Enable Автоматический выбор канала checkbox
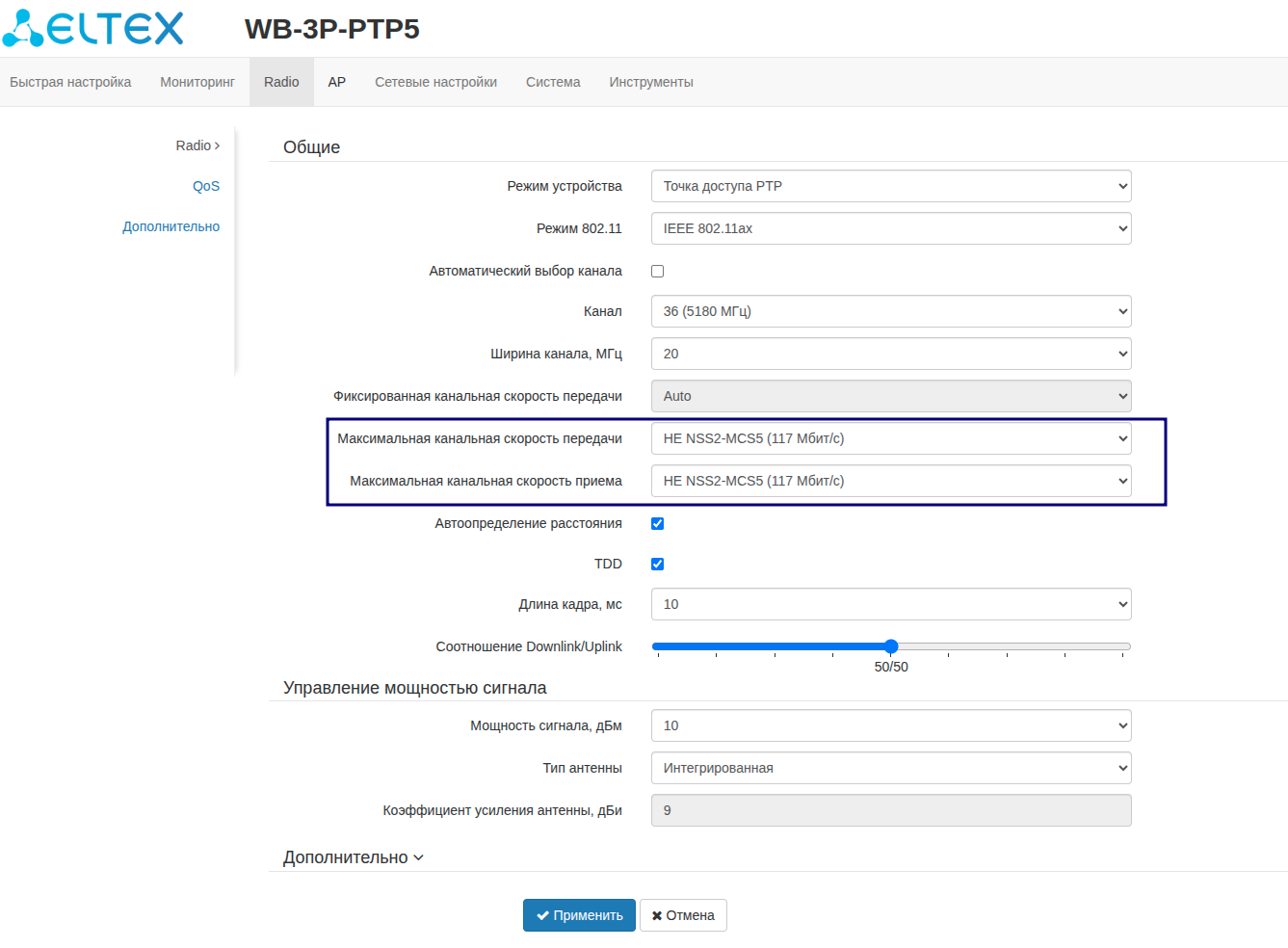 pos(658,271)
